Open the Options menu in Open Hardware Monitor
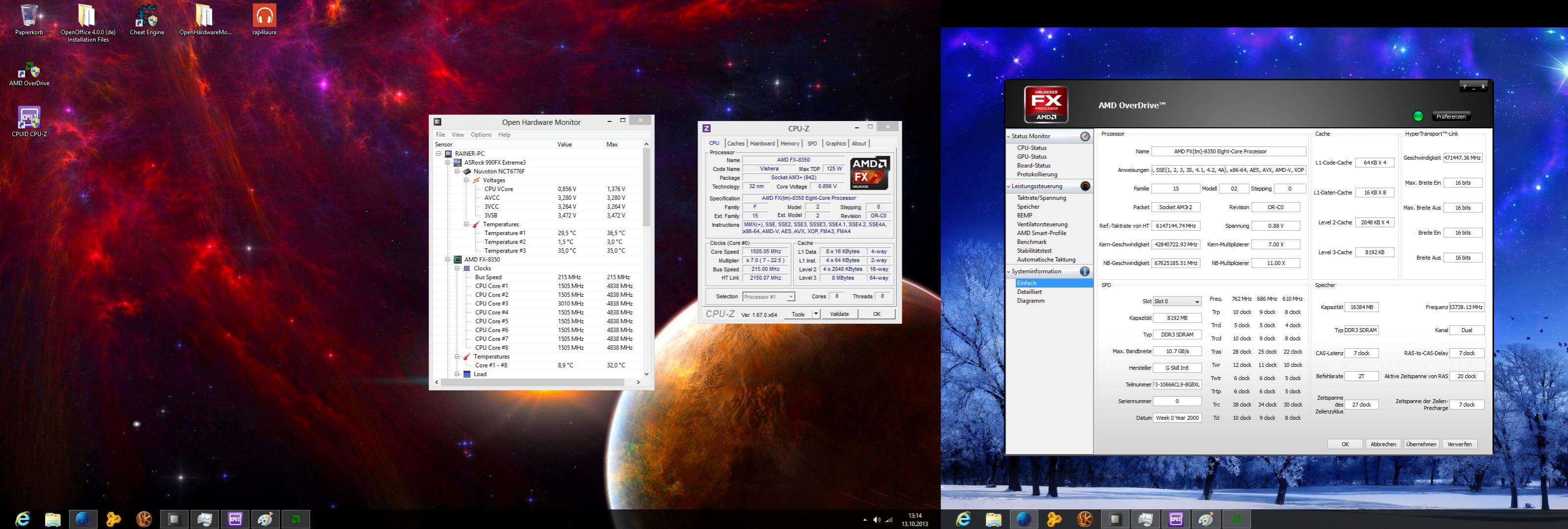This screenshot has height=529, width=1568. tap(480, 135)
